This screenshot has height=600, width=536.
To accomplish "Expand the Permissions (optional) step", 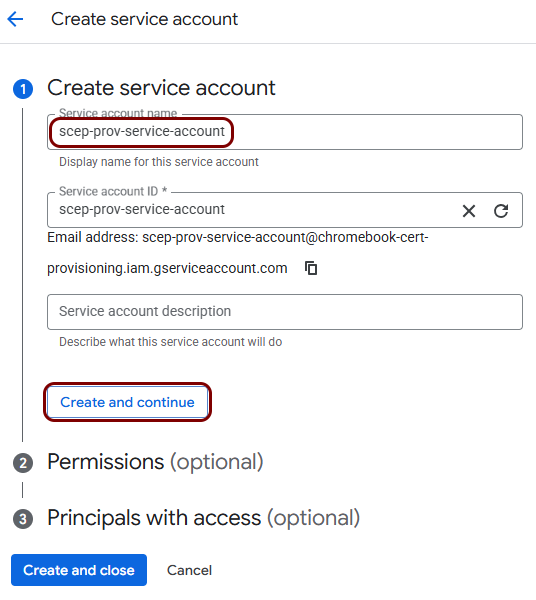I will (155, 462).
